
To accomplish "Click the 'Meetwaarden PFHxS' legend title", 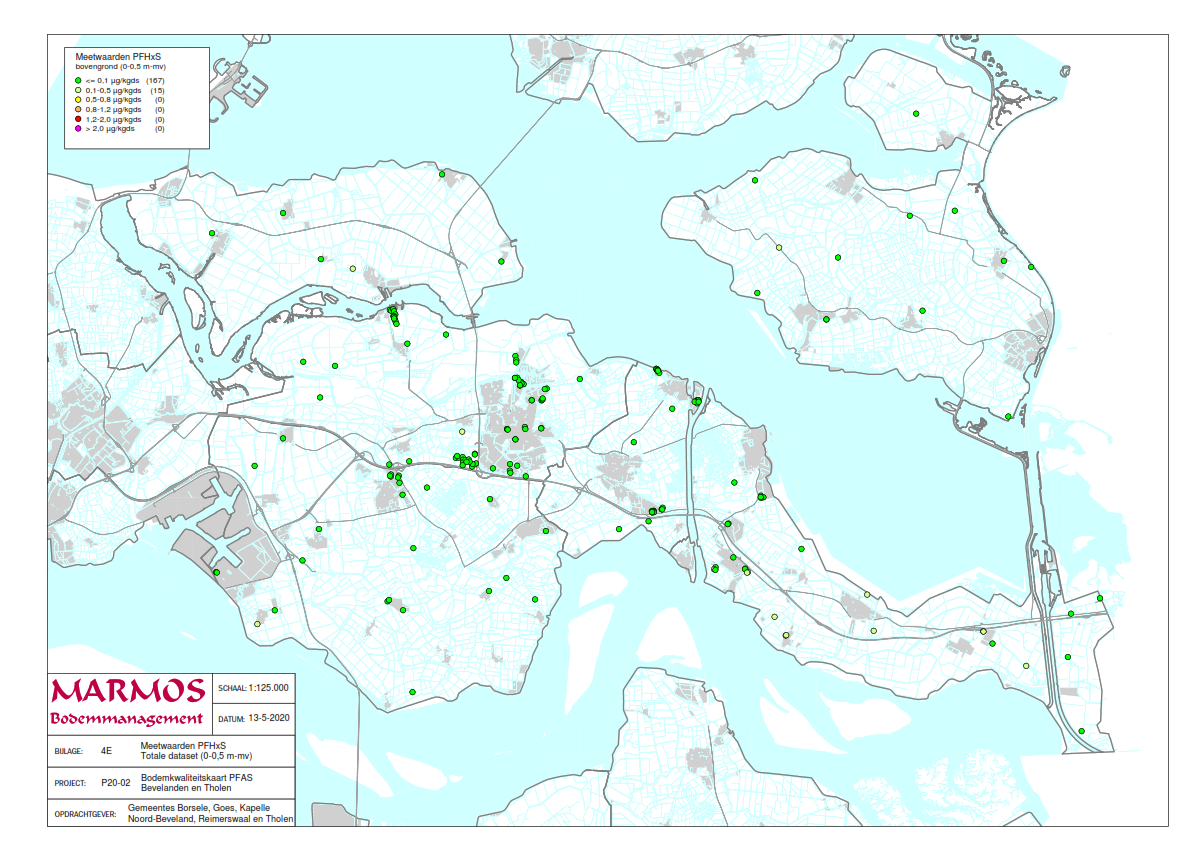I will [x=120, y=56].
